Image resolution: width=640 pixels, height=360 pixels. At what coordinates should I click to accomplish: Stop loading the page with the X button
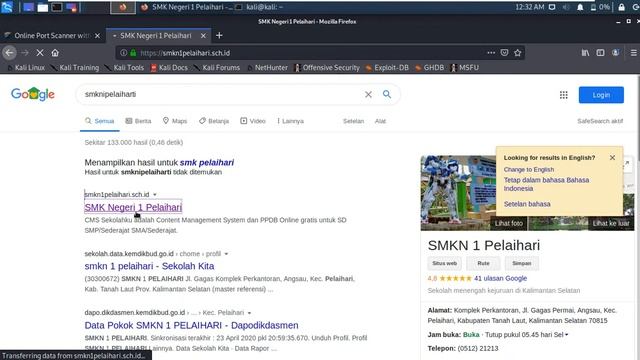(40, 53)
